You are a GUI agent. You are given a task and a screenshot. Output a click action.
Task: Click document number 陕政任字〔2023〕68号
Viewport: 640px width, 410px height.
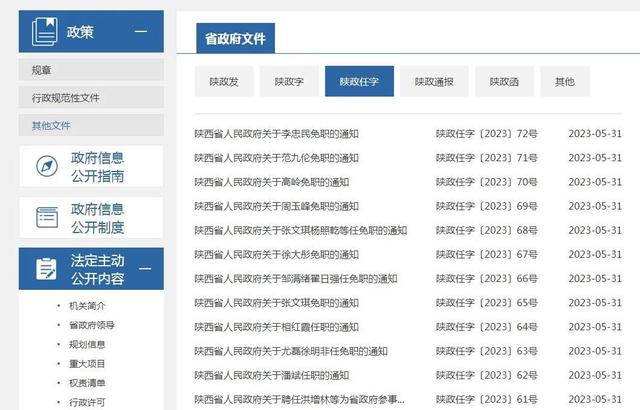point(487,230)
